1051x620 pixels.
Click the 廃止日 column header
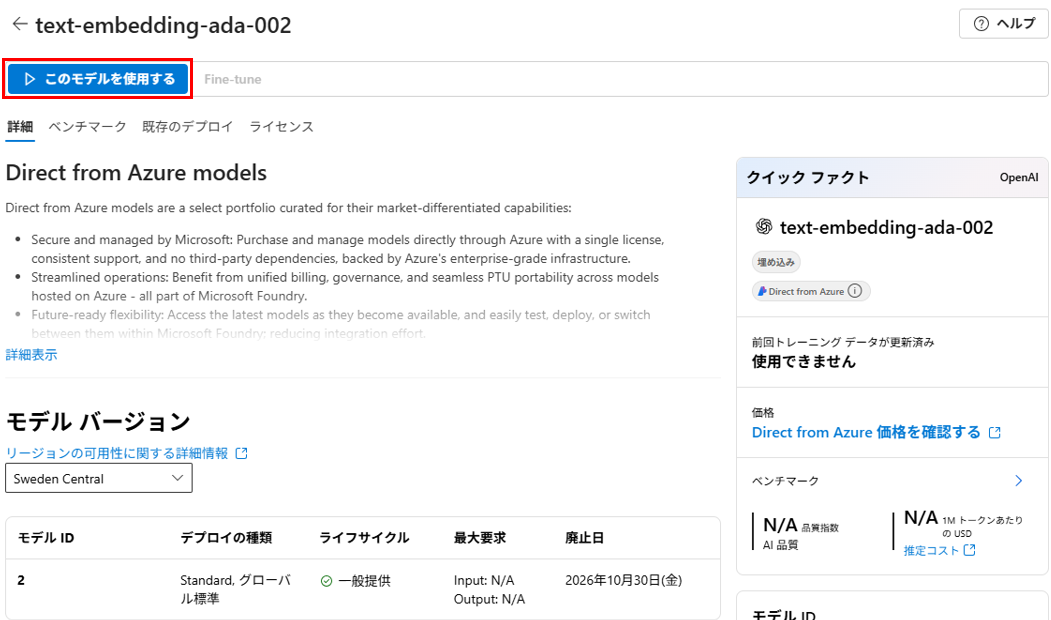(x=584, y=538)
